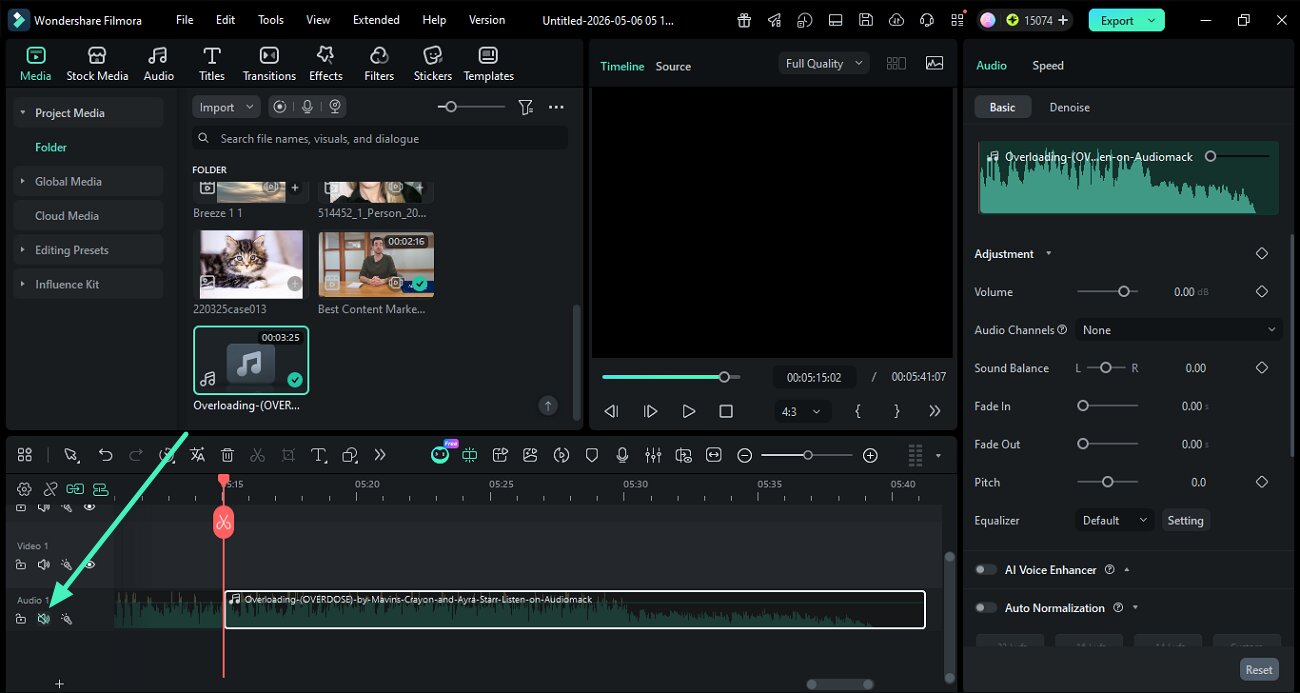Viewport: 1300px width, 693px height.
Task: Hide the Video 1 track
Action: (x=89, y=565)
